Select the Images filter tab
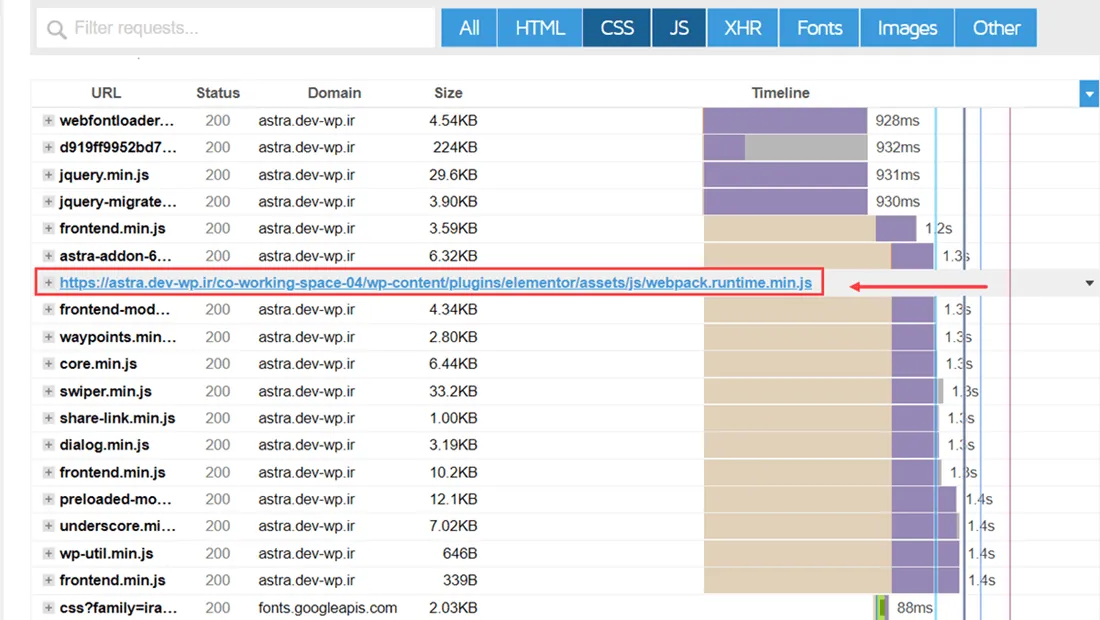 [907, 28]
